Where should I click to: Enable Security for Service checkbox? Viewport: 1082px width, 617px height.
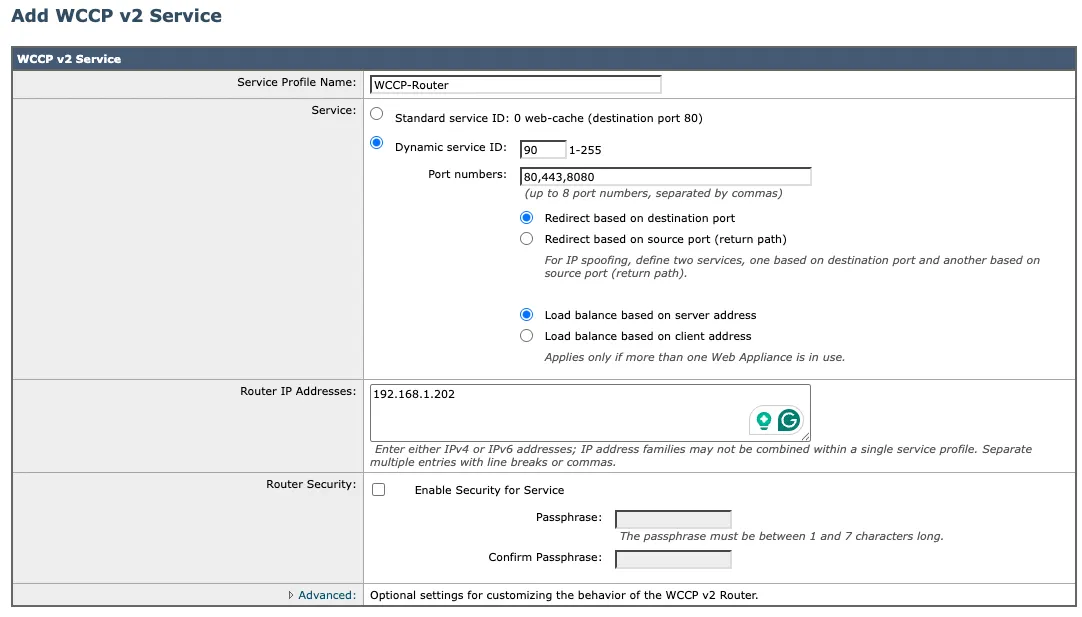click(377, 490)
